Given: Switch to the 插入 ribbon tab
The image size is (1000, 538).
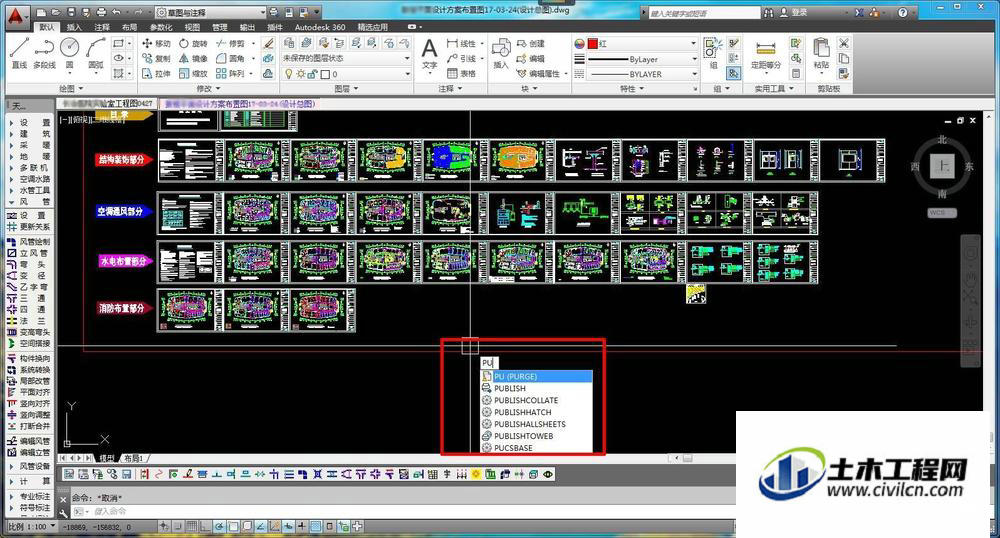Looking at the screenshot, I should tap(74, 27).
